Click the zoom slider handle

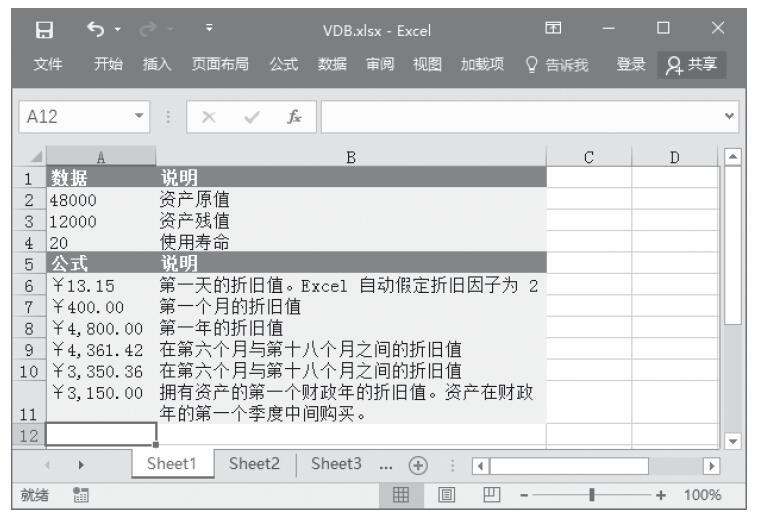[593, 495]
